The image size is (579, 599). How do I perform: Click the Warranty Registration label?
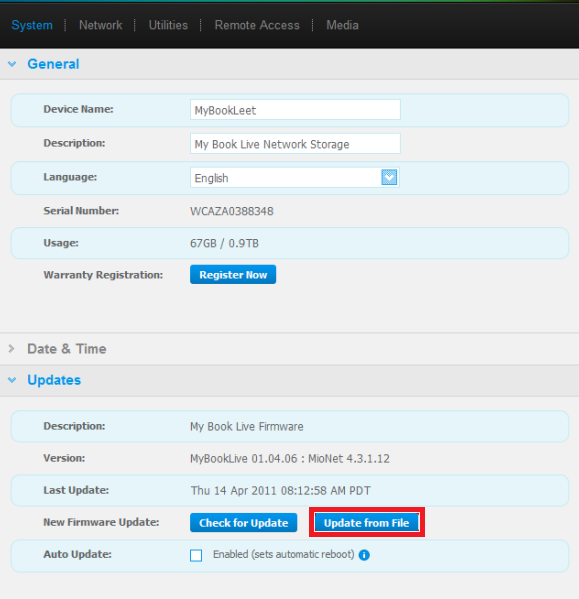(103, 275)
